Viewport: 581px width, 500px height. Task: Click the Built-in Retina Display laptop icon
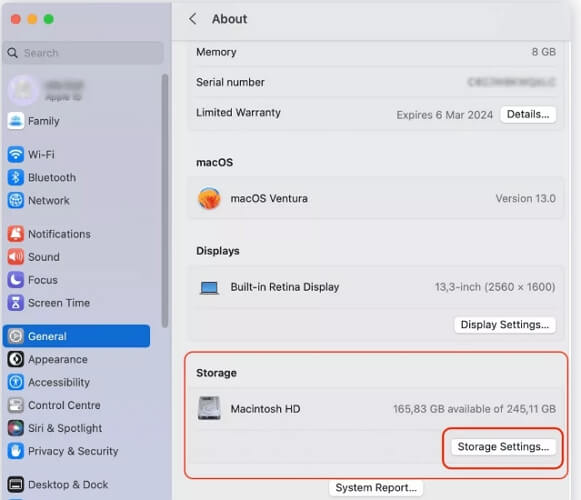[x=209, y=288]
